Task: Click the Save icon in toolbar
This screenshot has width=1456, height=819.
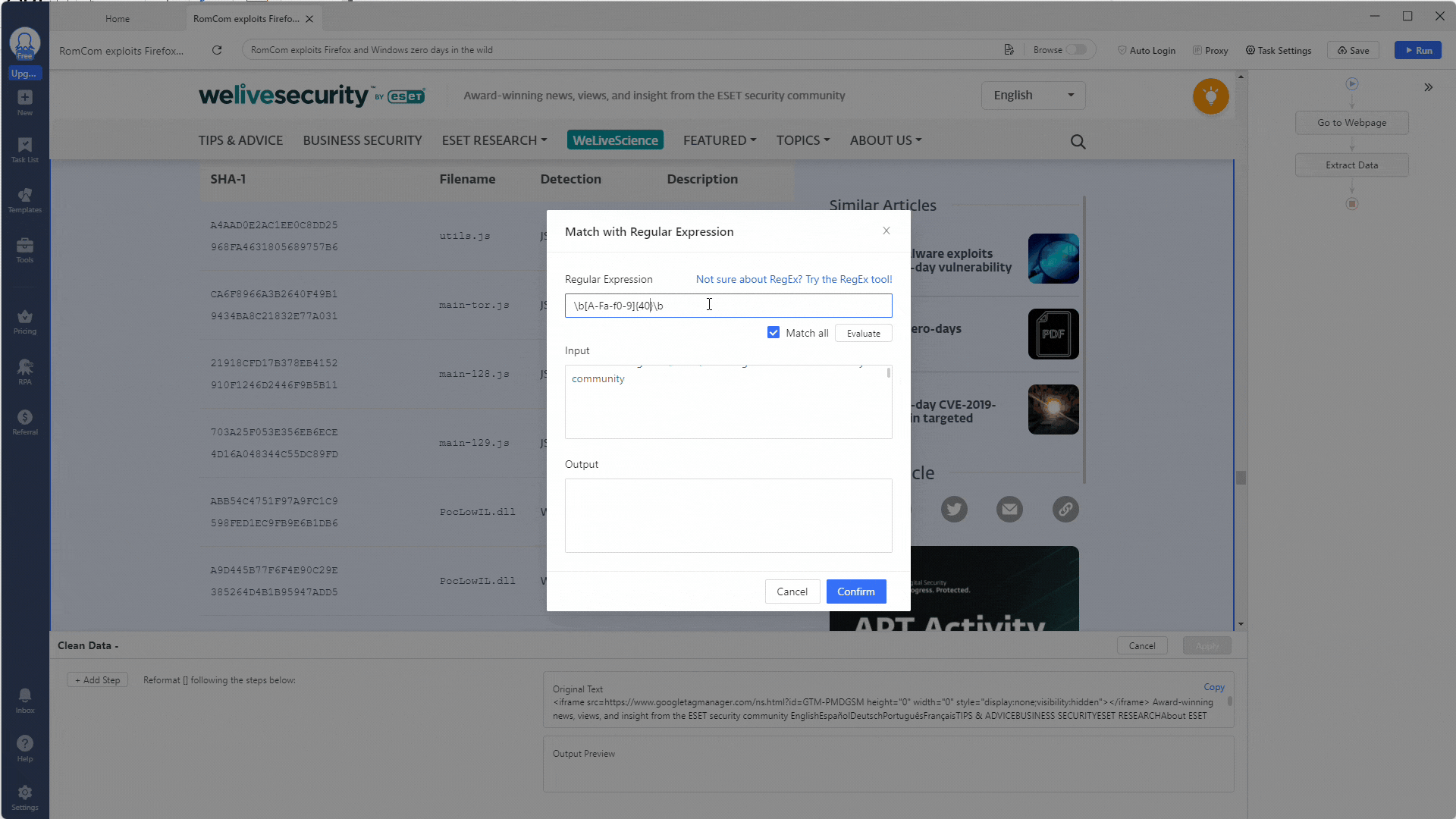Action: (x=1354, y=50)
